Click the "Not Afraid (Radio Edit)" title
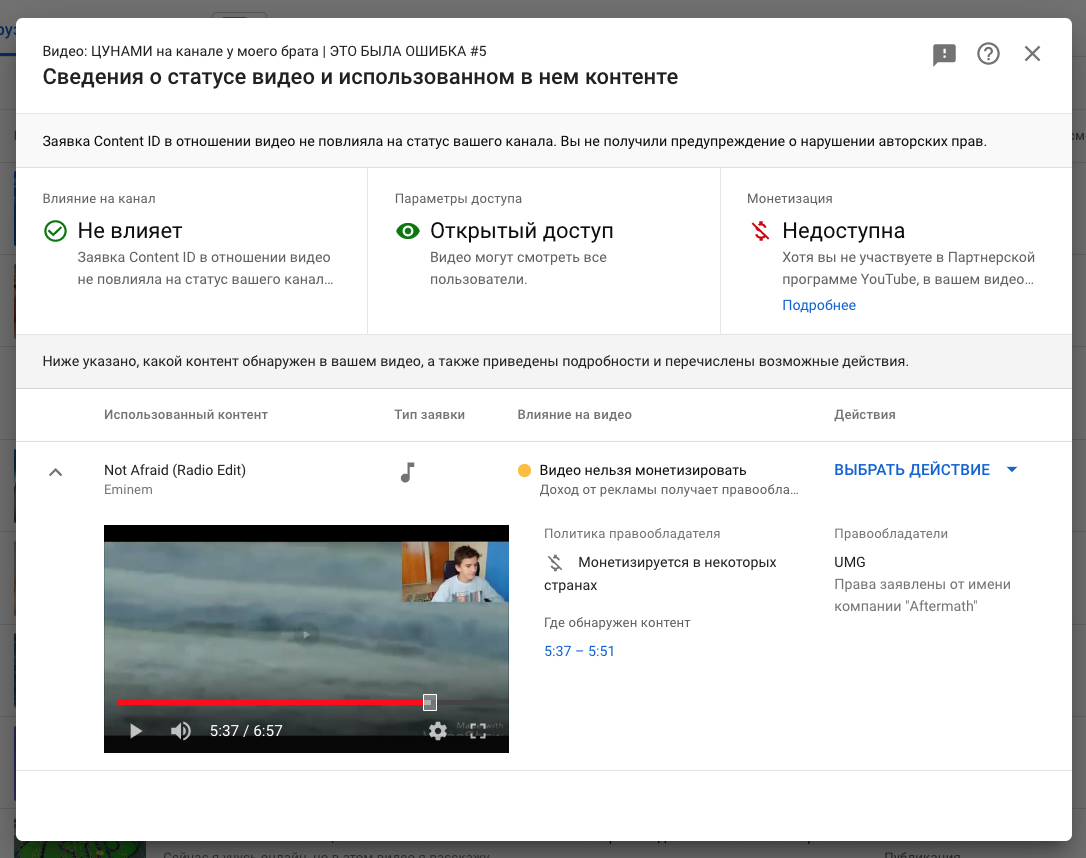The height and width of the screenshot is (858, 1086). [x=175, y=470]
